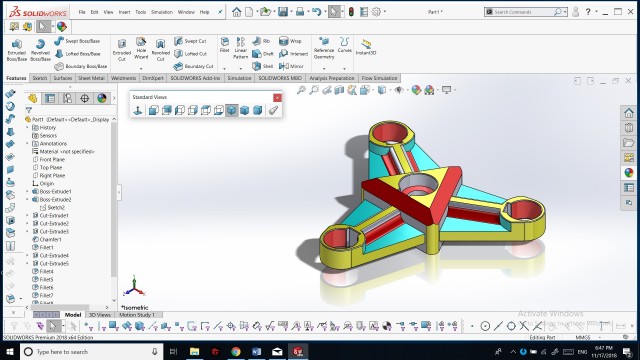Viewport: 640px width, 360px height.
Task: Open the Hole Wizard tool
Action: 141,48
